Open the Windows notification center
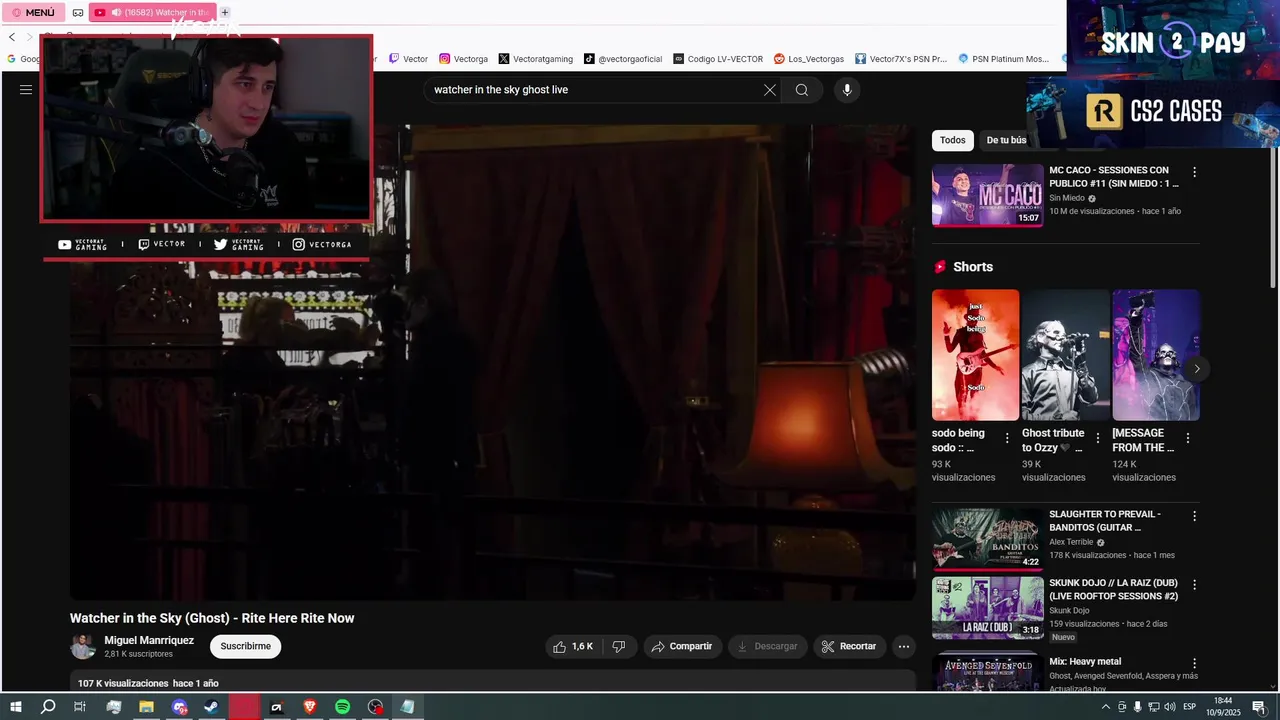 [x=1259, y=707]
